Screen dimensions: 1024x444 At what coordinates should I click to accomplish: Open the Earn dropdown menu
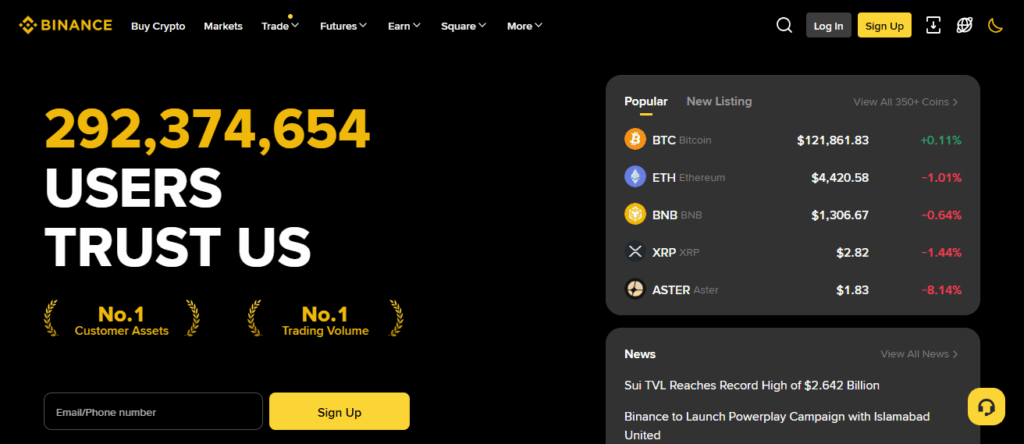pyautogui.click(x=404, y=26)
